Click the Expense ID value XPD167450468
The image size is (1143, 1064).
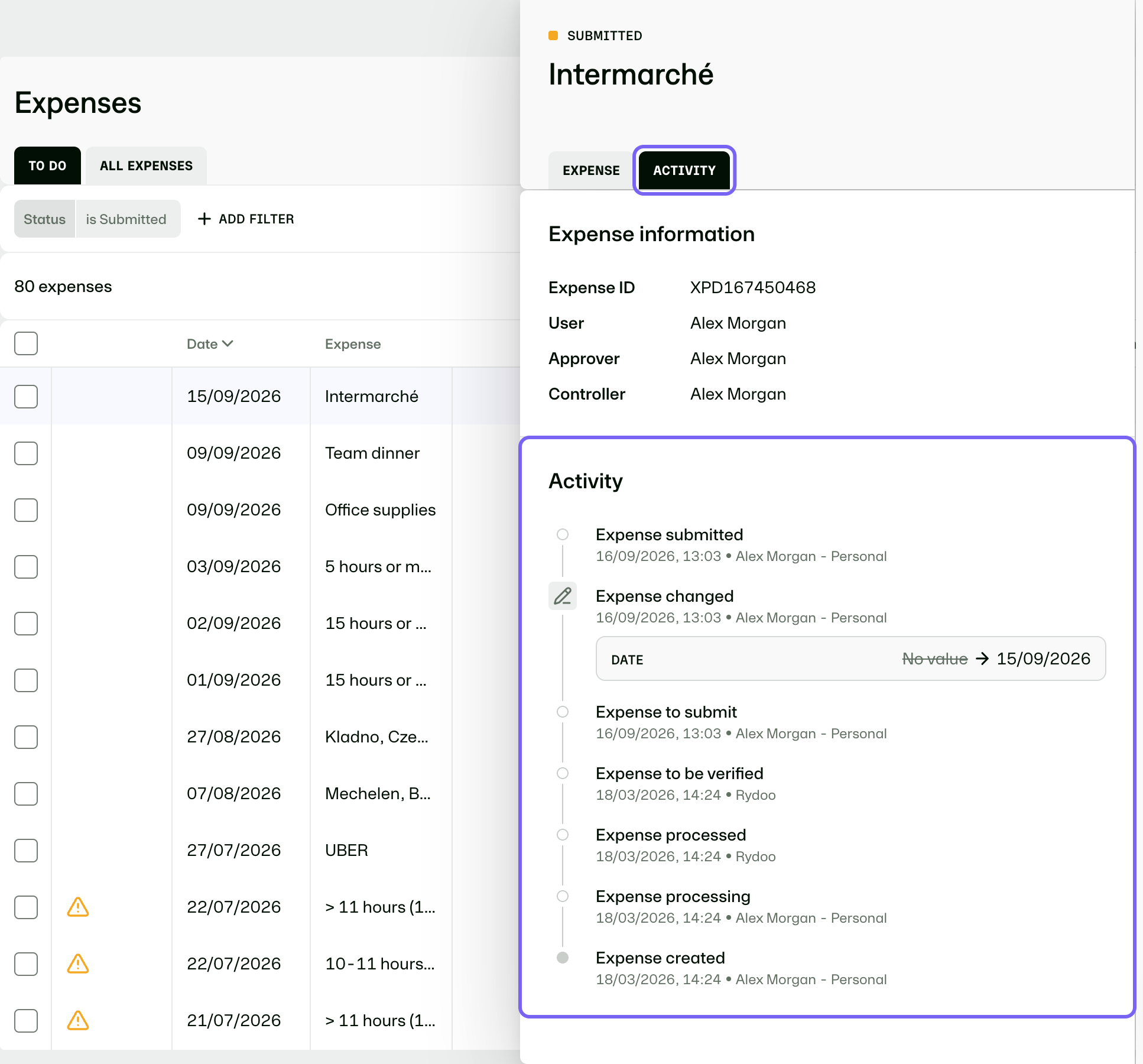pos(753,287)
